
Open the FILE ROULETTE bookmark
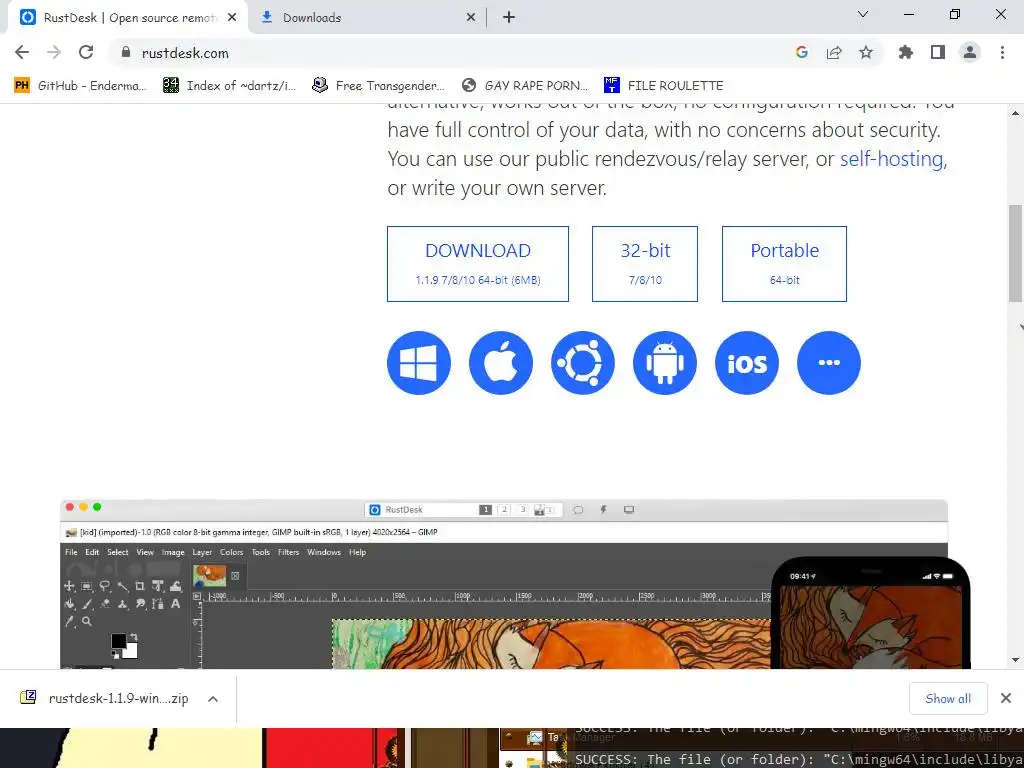pos(664,86)
